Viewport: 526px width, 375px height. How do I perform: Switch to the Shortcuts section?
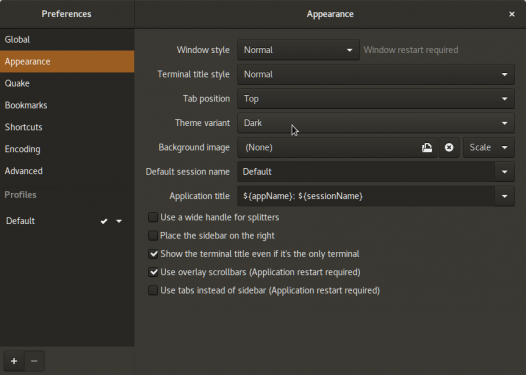67,127
